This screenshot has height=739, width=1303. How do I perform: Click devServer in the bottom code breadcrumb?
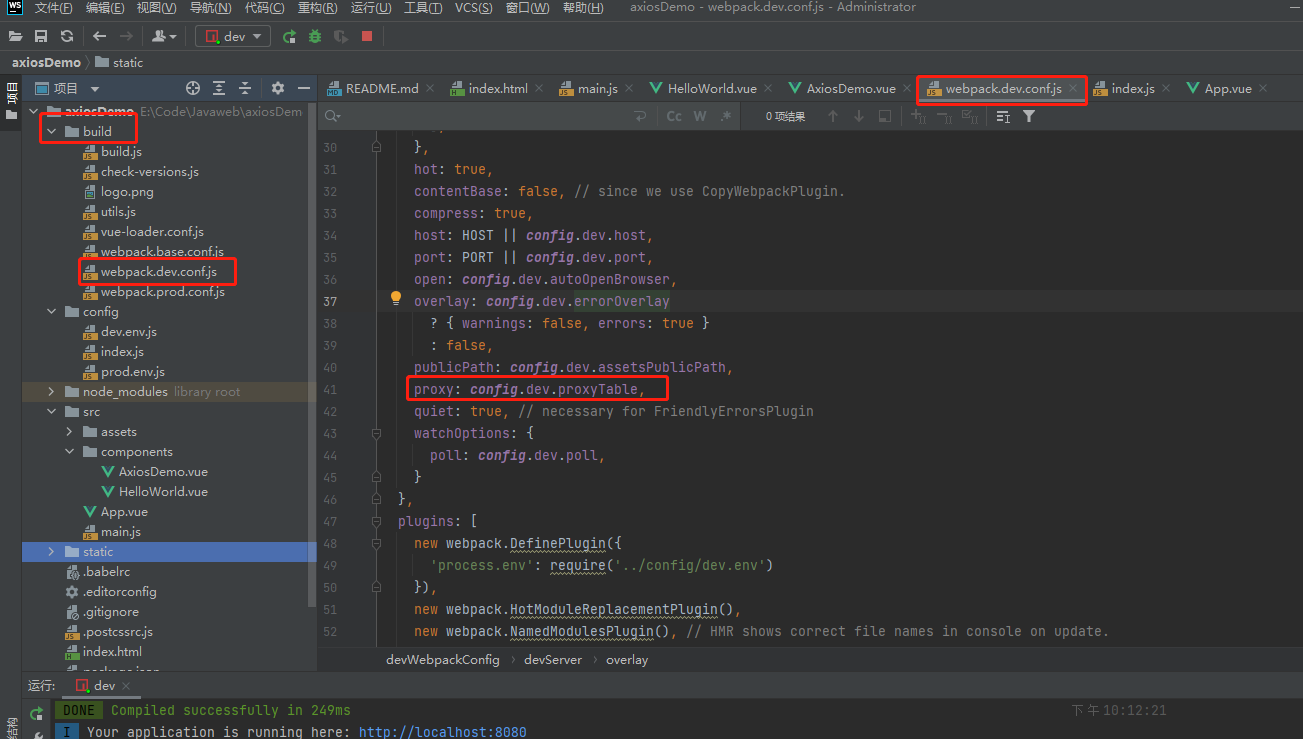pyautogui.click(x=553, y=660)
